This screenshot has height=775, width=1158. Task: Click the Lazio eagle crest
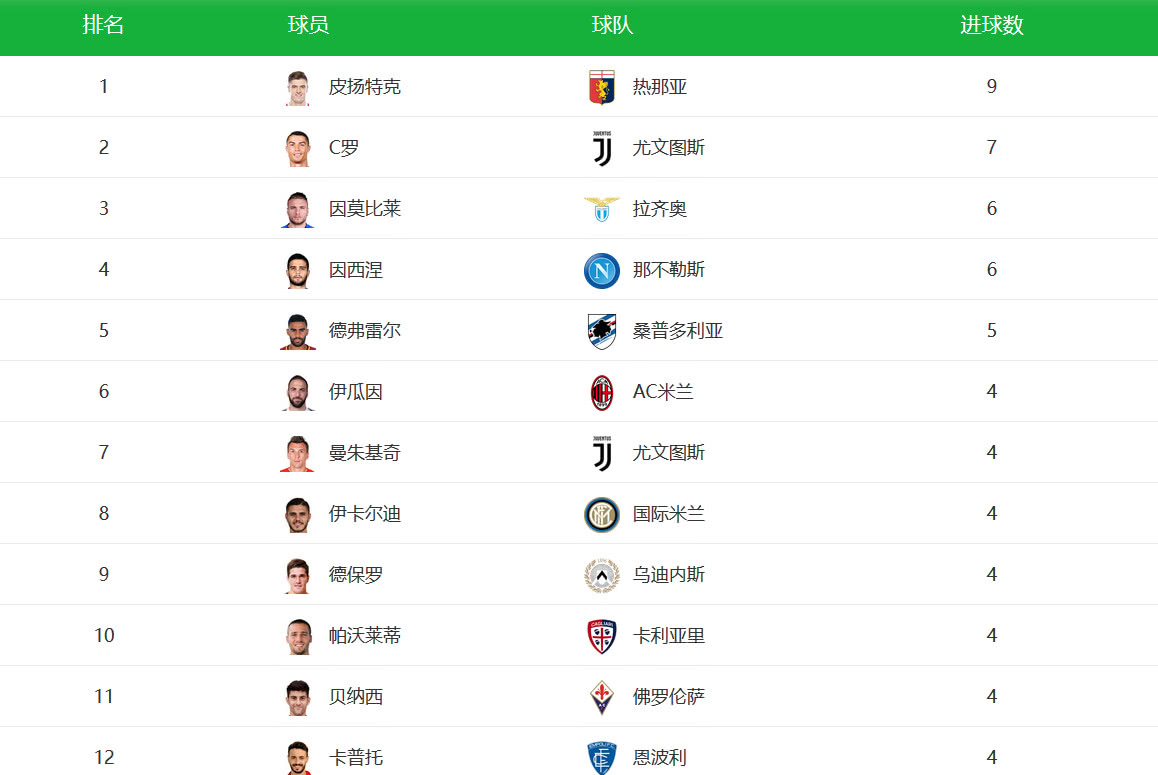tap(602, 209)
